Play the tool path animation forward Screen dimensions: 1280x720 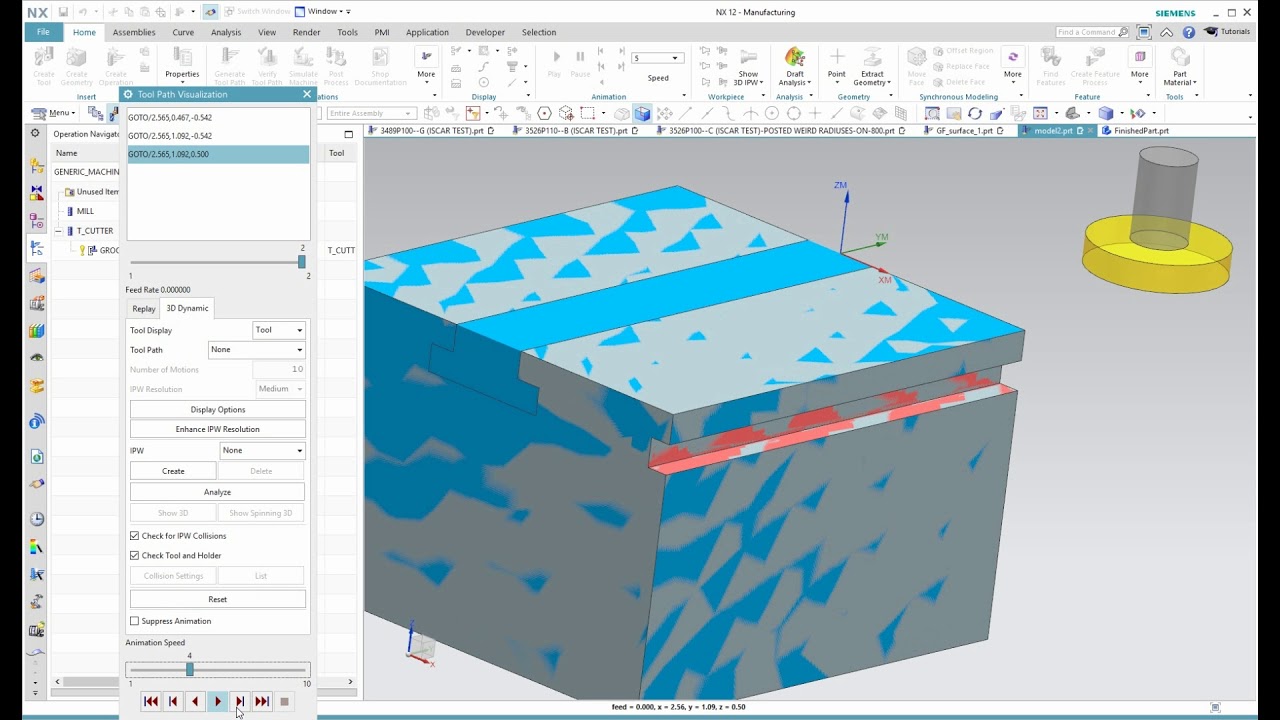[x=218, y=702]
